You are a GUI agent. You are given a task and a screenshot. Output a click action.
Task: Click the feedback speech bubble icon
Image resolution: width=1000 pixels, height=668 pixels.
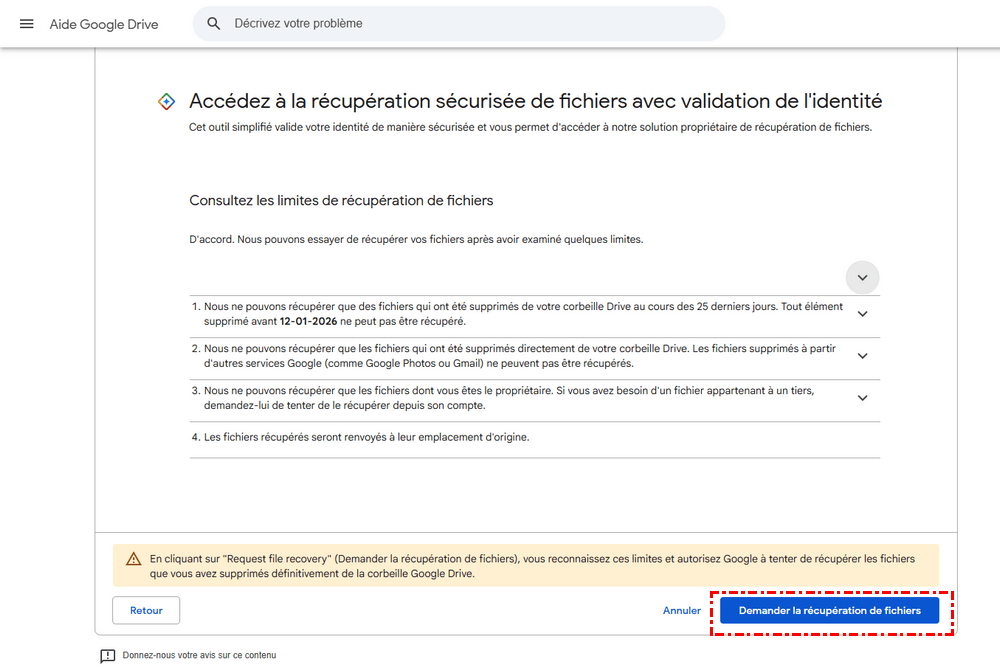(x=108, y=656)
